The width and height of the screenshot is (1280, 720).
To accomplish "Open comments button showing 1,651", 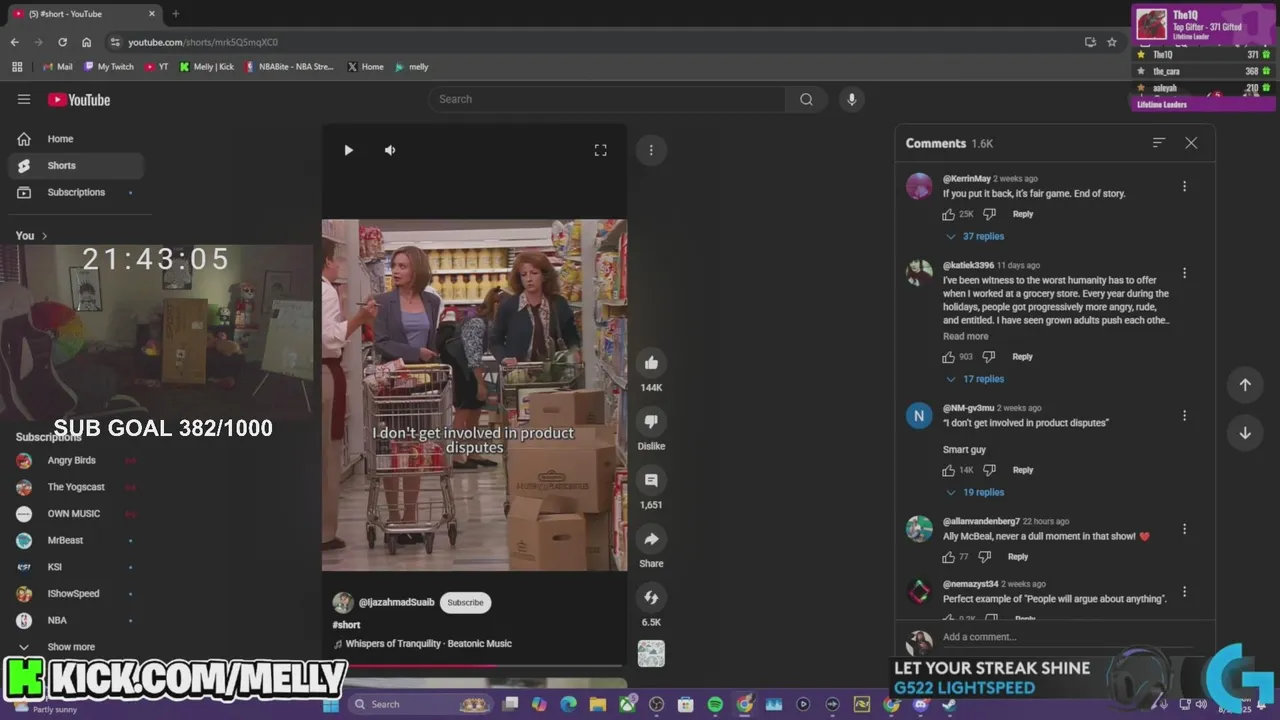I will click(x=651, y=480).
